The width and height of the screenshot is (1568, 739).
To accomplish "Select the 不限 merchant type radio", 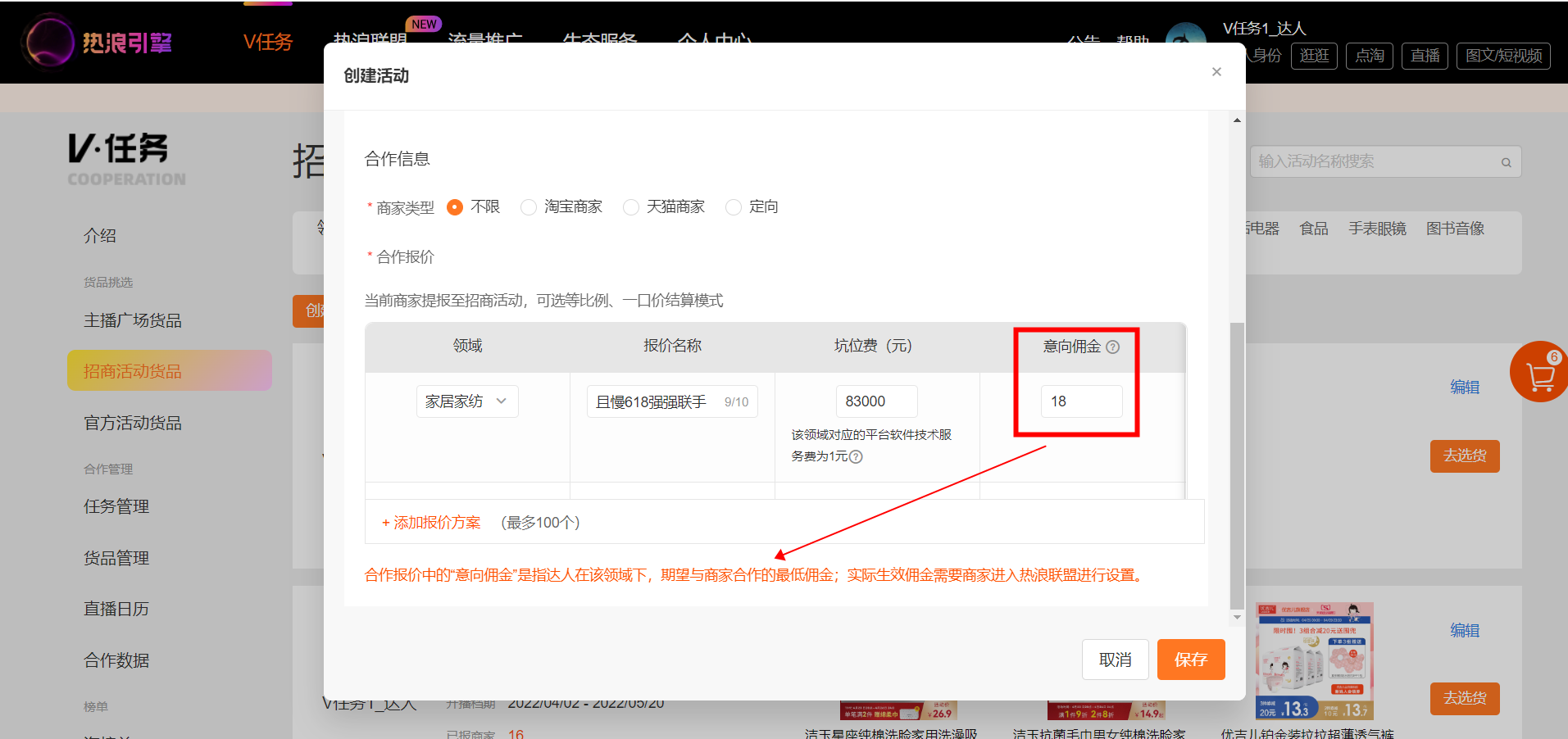I will pos(454,207).
